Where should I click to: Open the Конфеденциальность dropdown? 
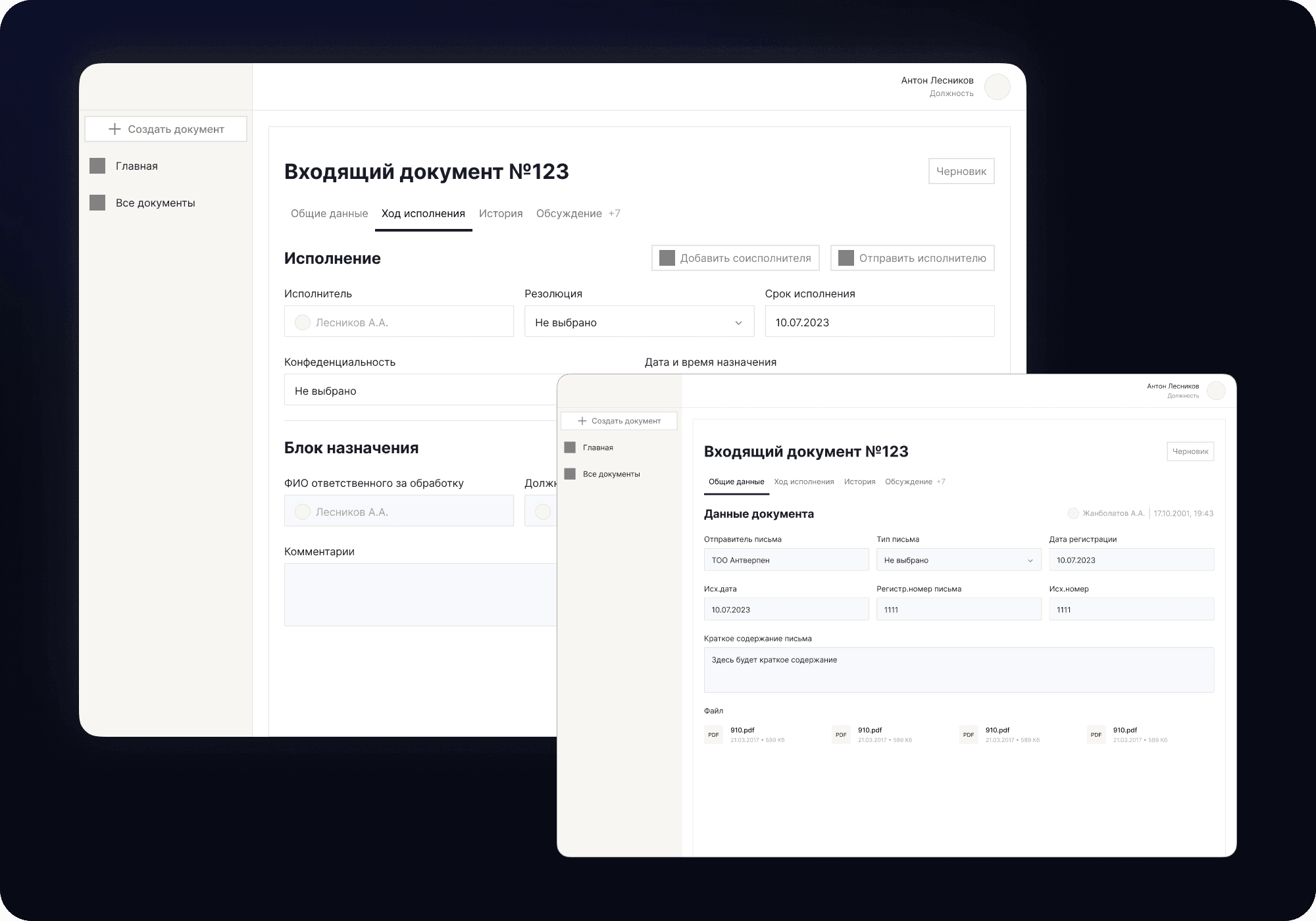pos(421,391)
